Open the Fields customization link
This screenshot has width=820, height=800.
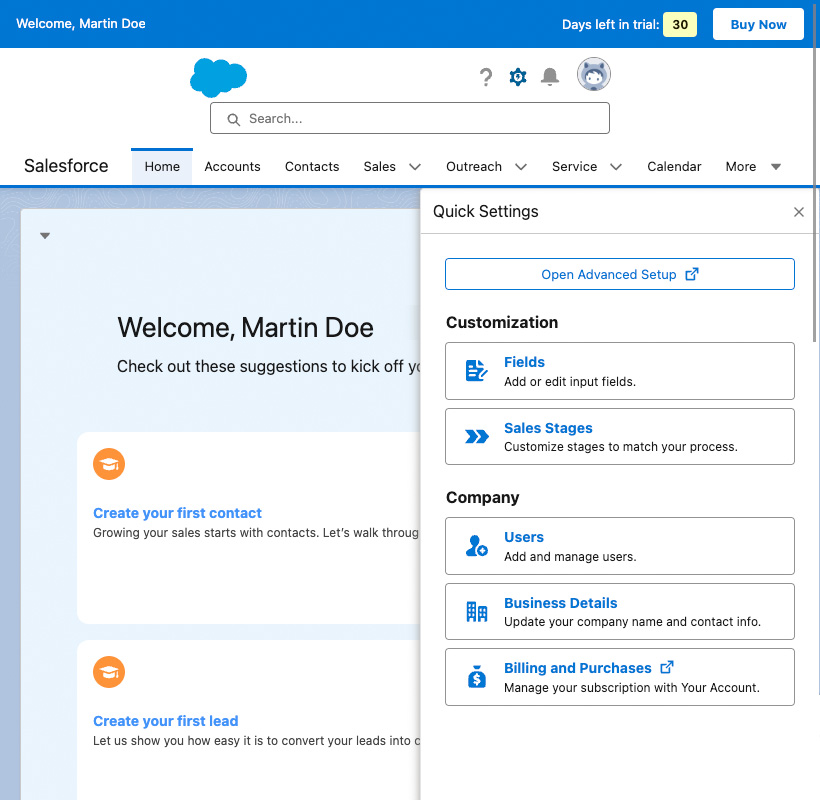524,362
